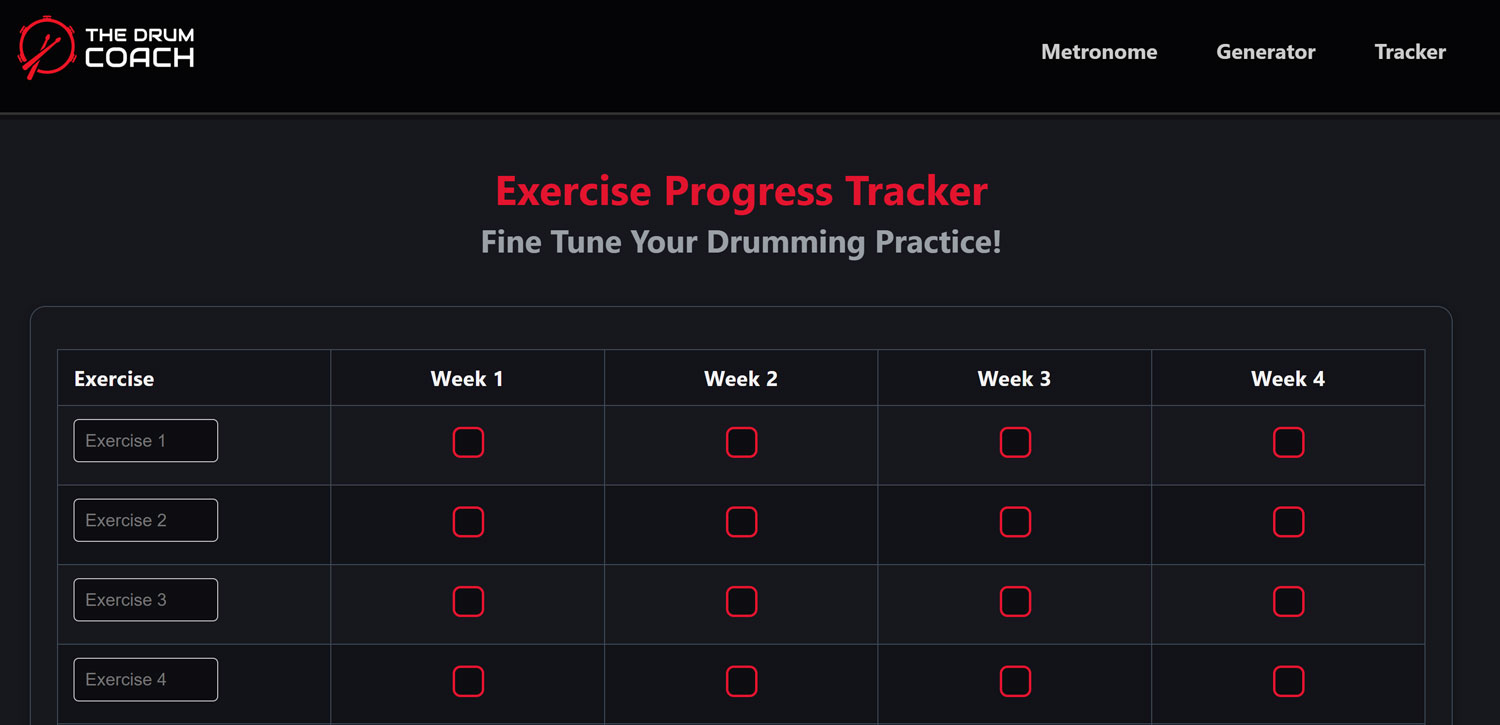
Task: Open the Generator page
Action: point(1265,52)
